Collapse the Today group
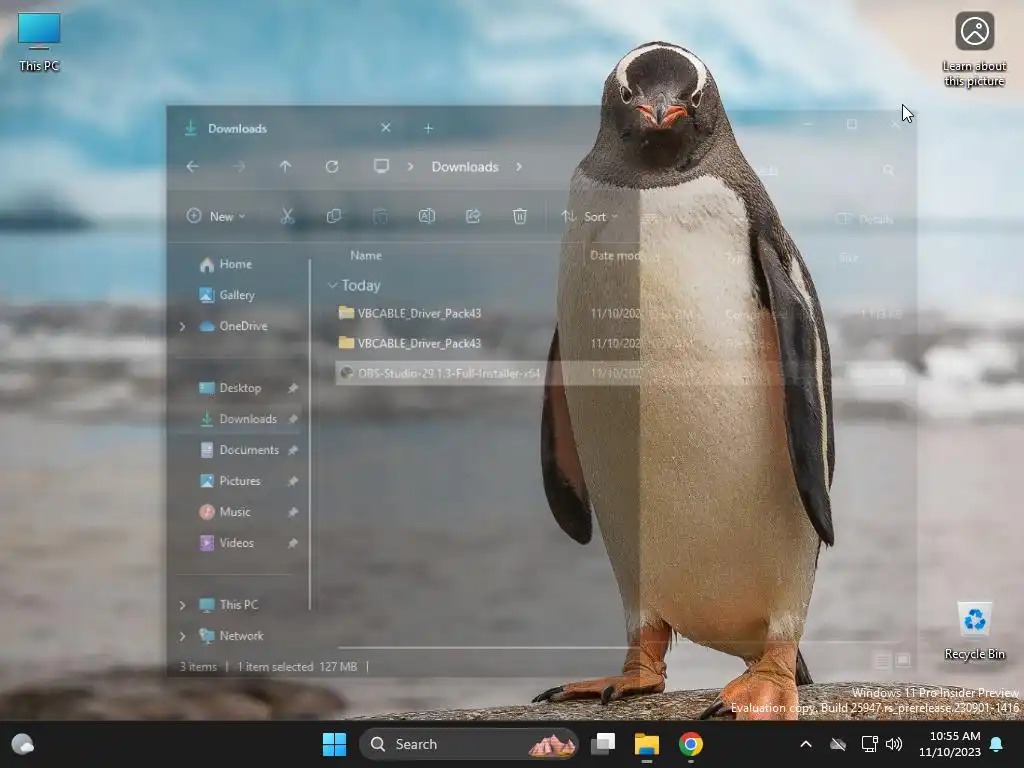The image size is (1024, 768). pyautogui.click(x=332, y=285)
